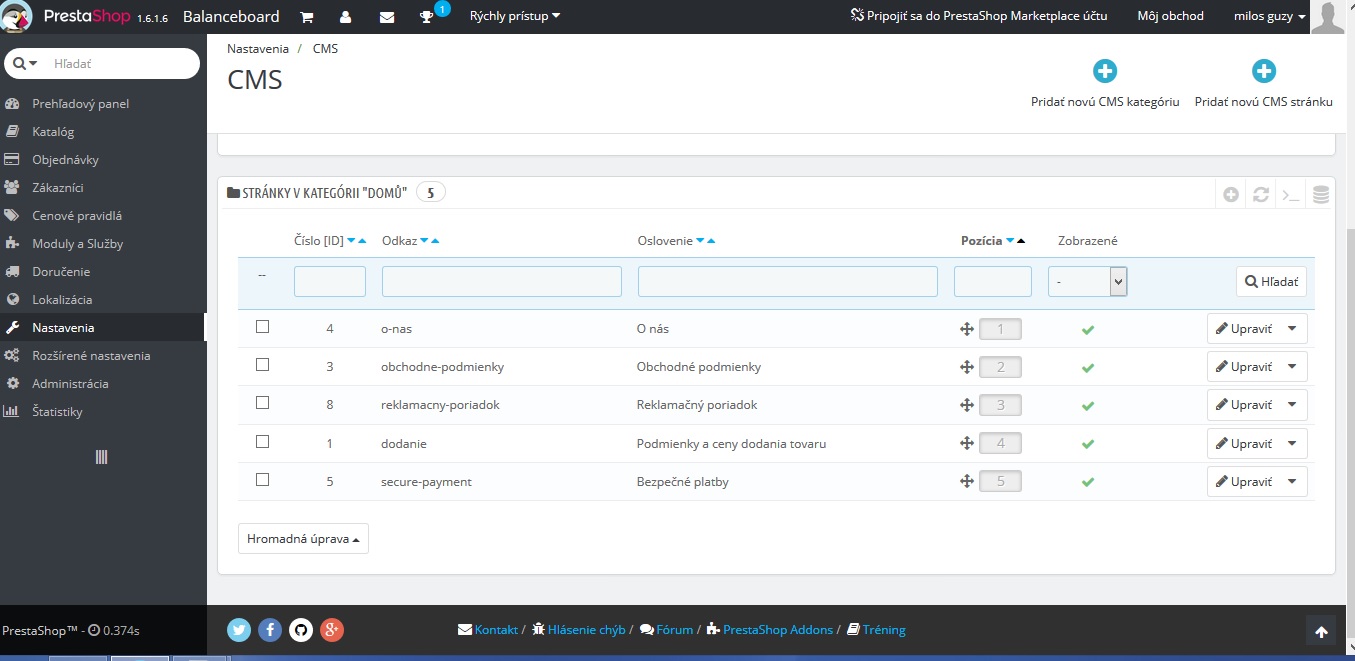Expand actions arrow beside Upraviť for reklamacny-poriadok

point(1292,404)
